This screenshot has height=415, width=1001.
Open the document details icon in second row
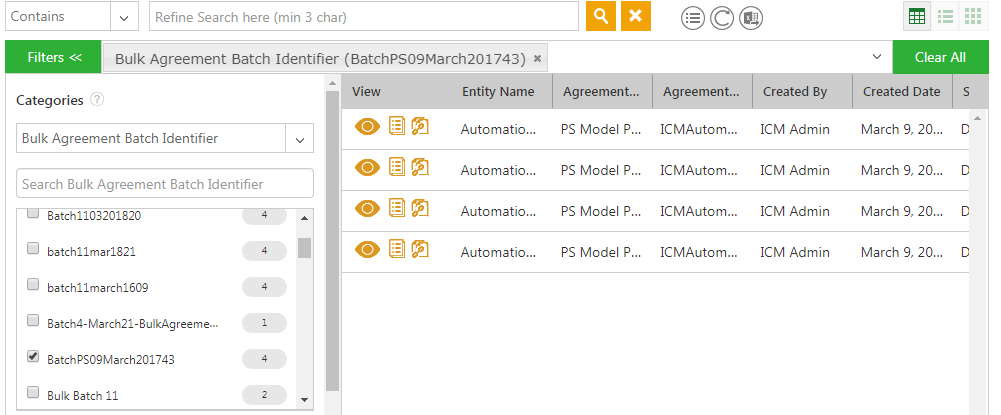(397, 167)
